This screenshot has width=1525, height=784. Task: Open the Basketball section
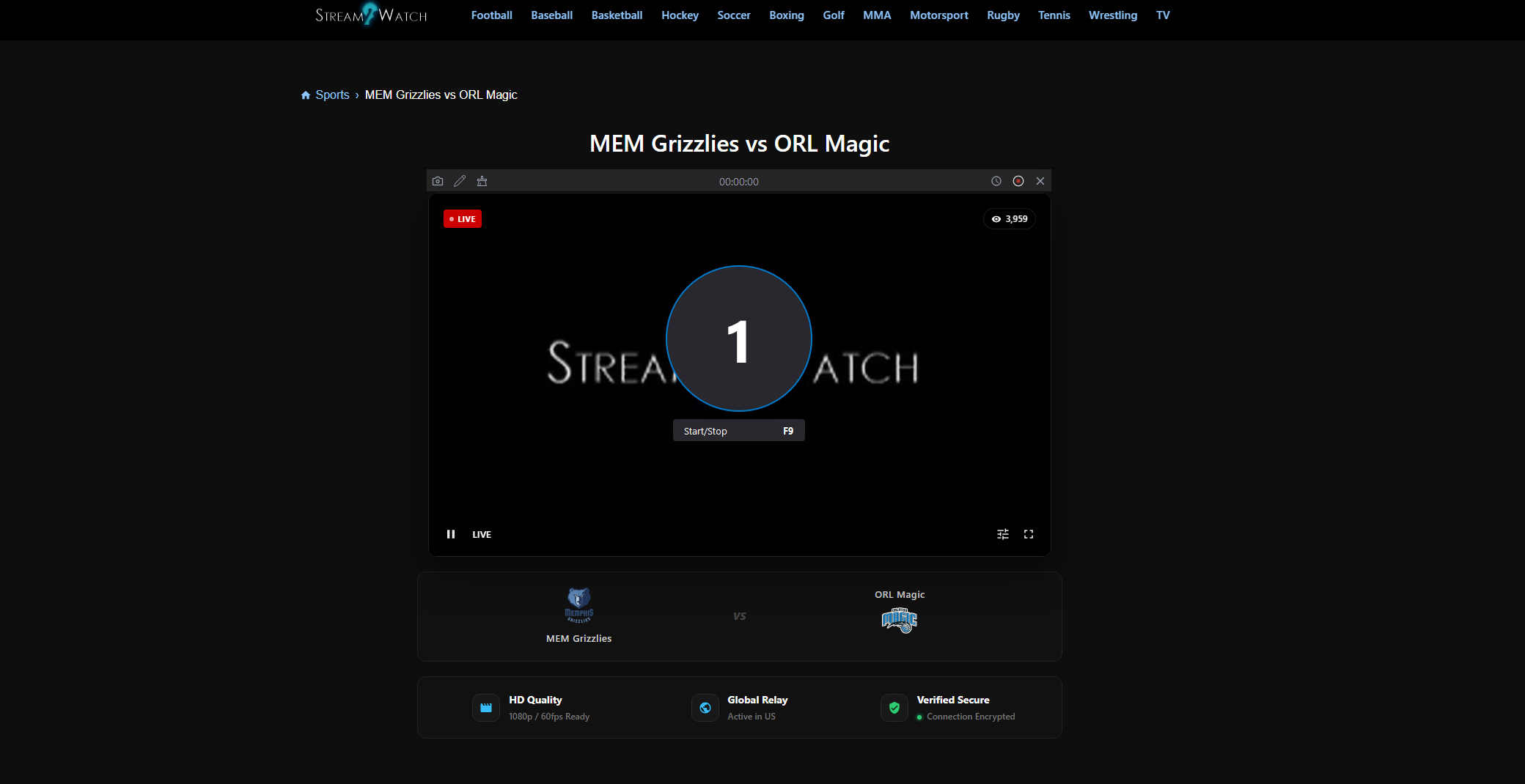point(617,15)
